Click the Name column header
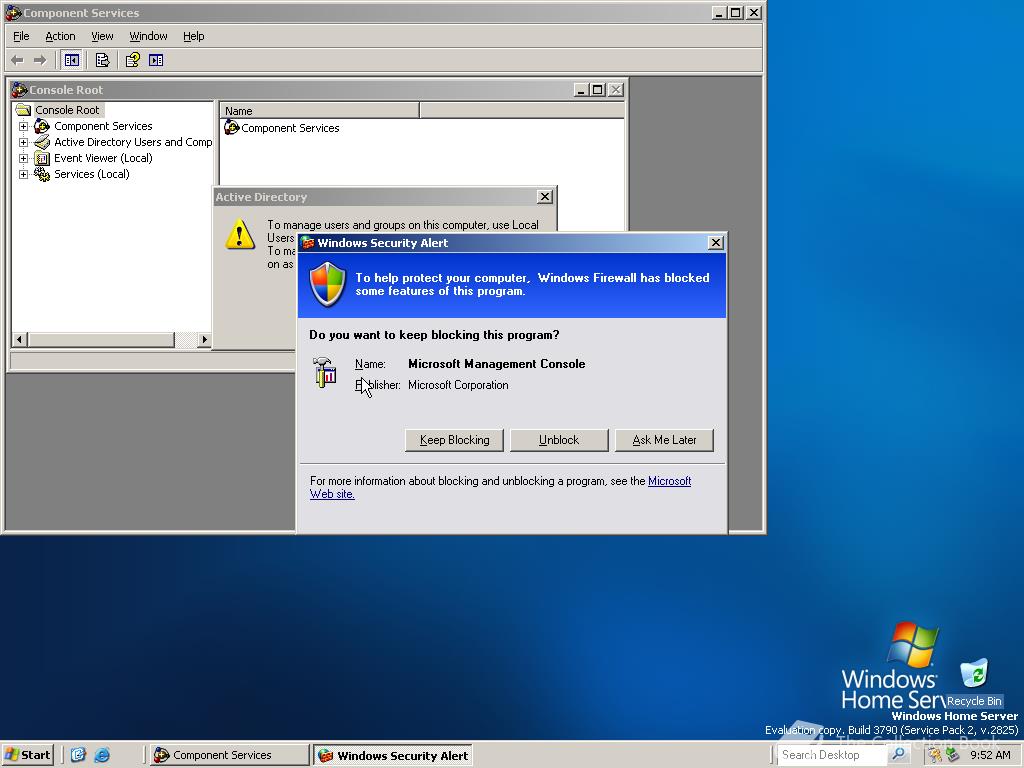 [319, 110]
